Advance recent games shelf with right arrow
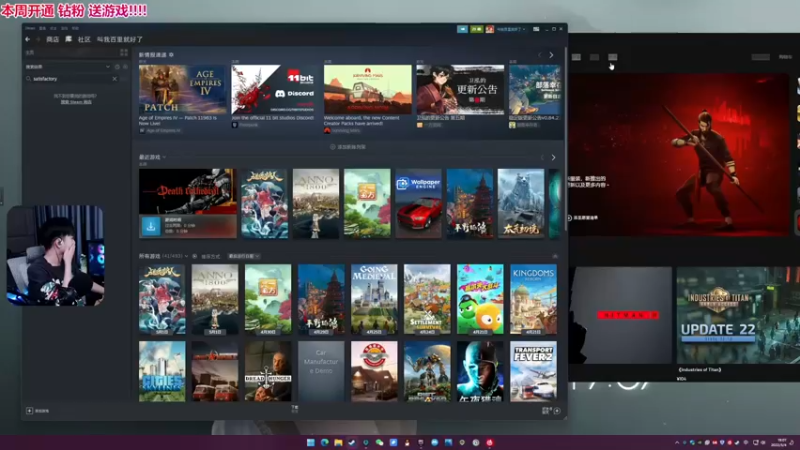This screenshot has width=800, height=450. click(x=553, y=158)
